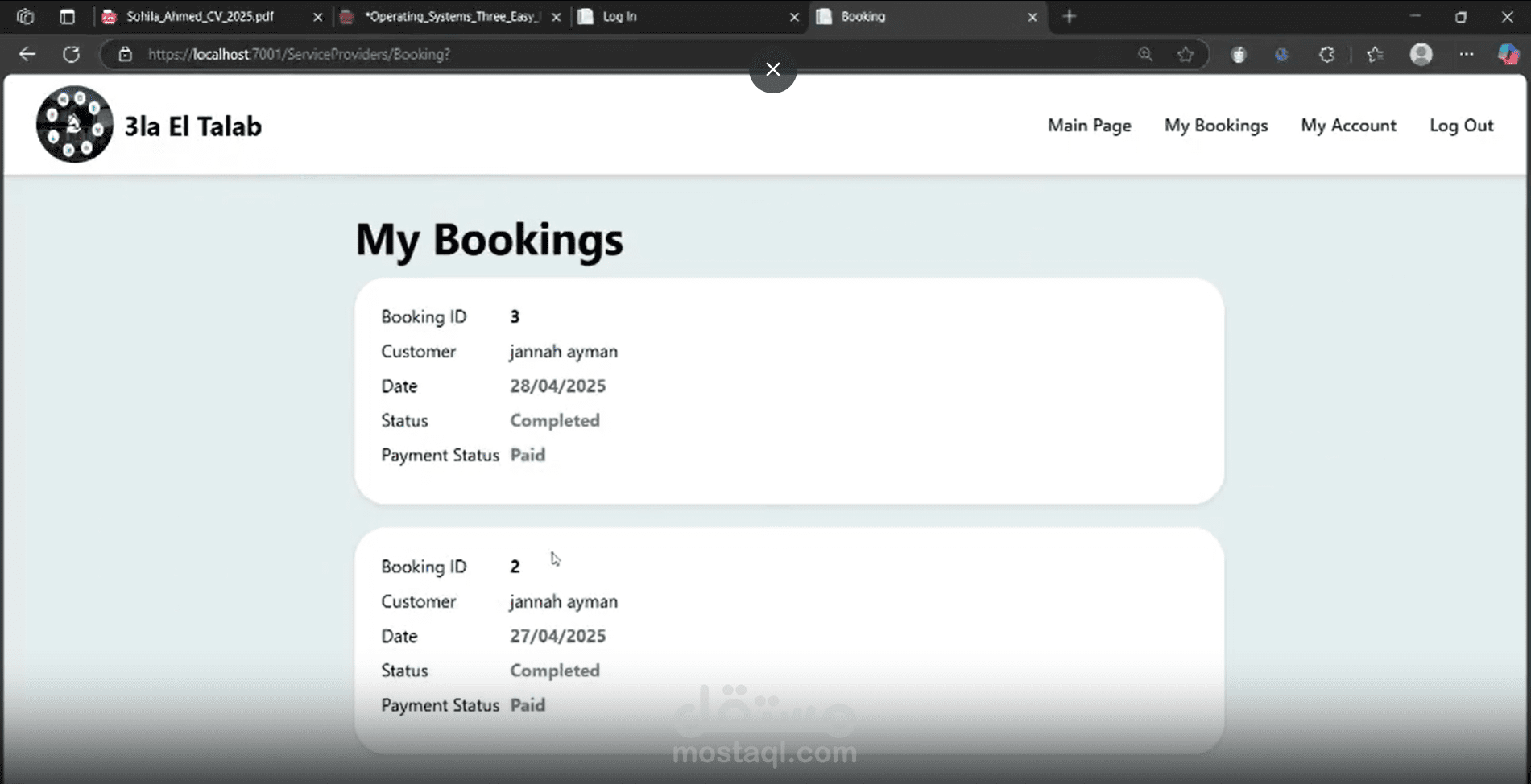Click the 3la El Talab logo
The height and width of the screenshot is (784, 1531).
[75, 125]
